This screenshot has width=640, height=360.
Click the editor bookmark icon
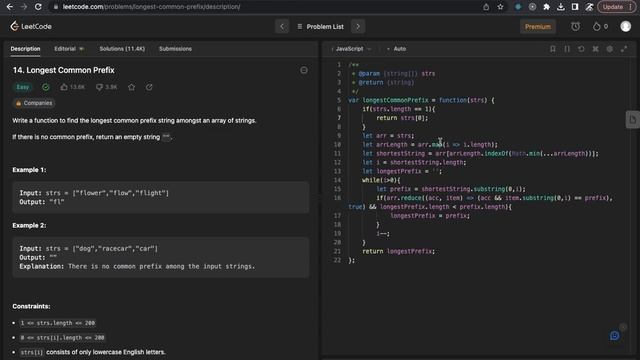pyautogui.click(x=553, y=49)
